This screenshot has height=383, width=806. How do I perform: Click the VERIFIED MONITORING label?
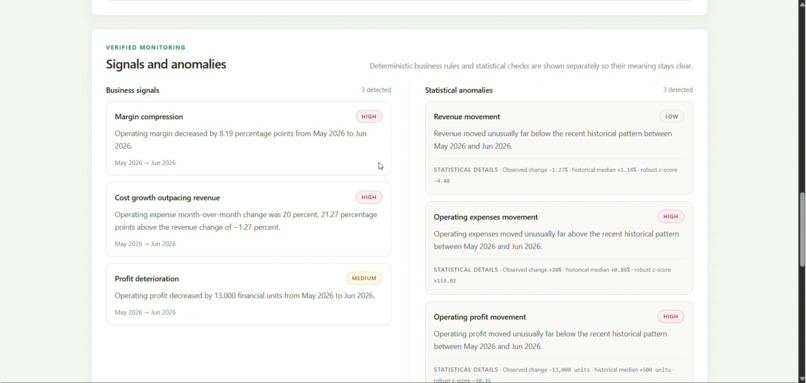(x=145, y=47)
